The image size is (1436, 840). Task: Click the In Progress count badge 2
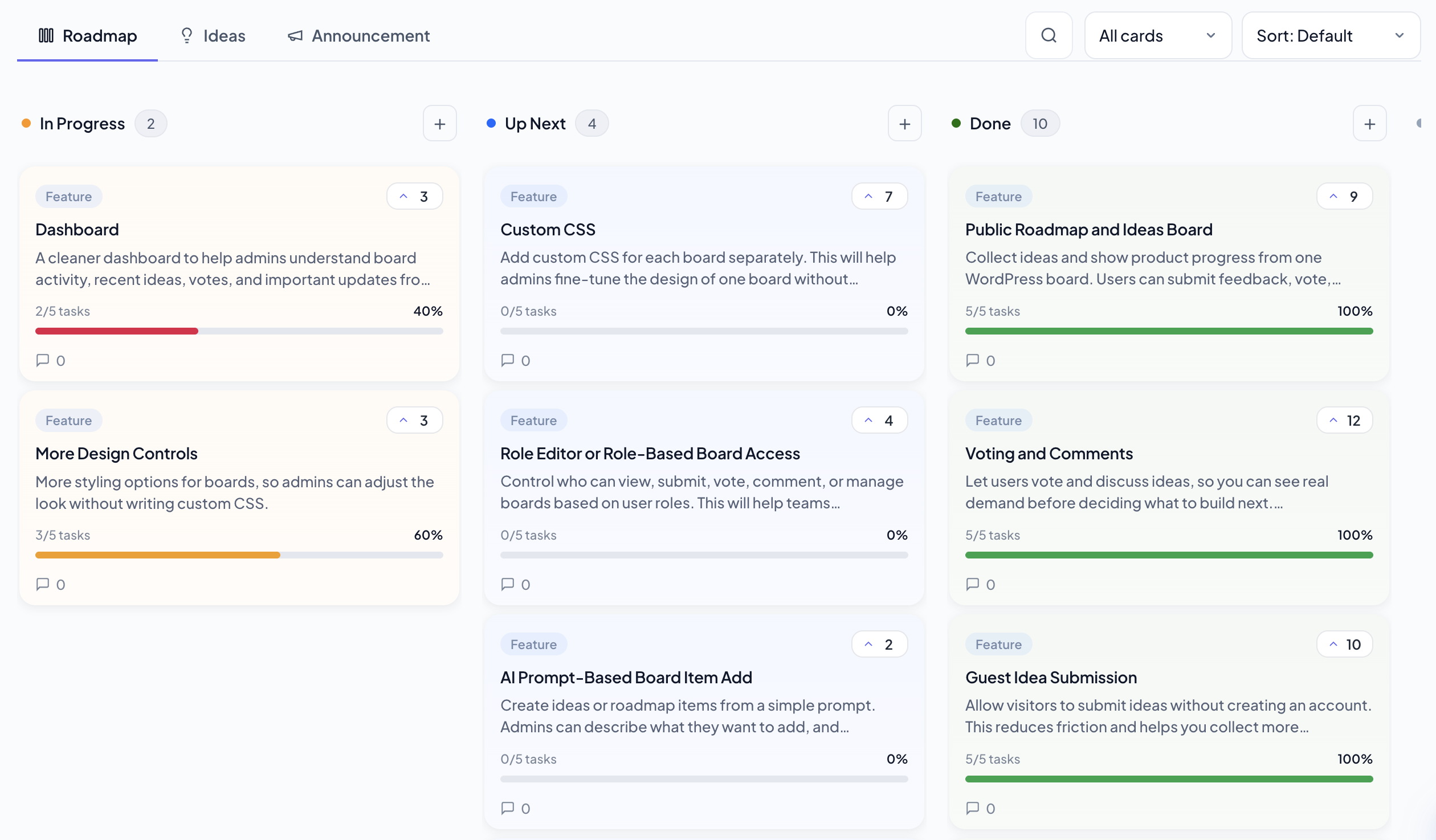pos(151,124)
